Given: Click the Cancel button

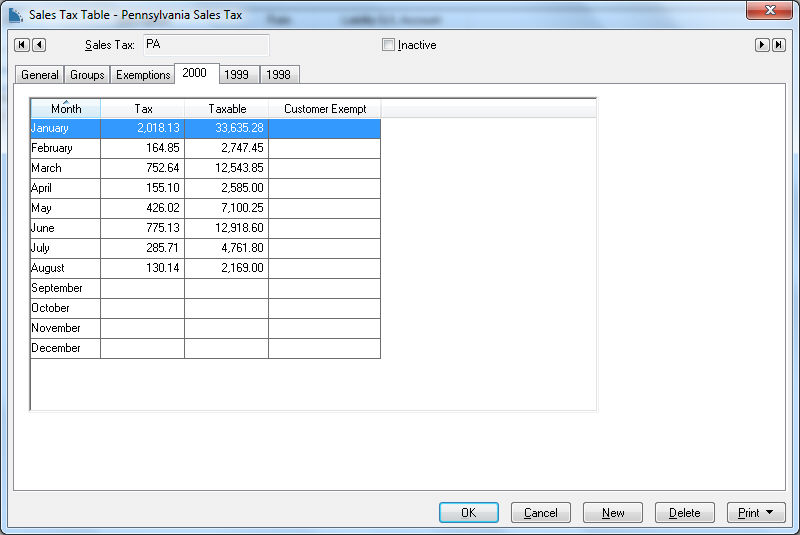Looking at the screenshot, I should pos(541,513).
